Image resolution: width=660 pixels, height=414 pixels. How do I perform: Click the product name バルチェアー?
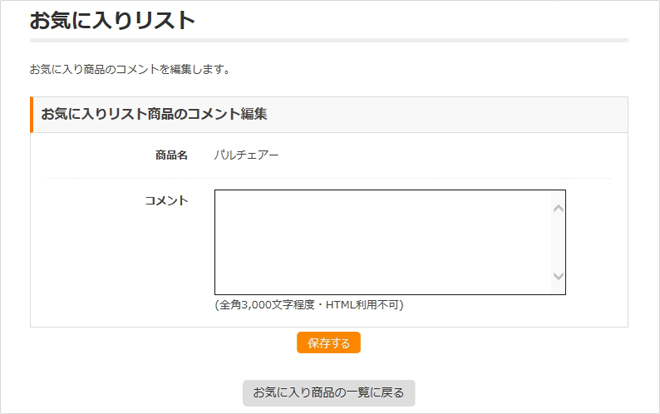(x=247, y=156)
